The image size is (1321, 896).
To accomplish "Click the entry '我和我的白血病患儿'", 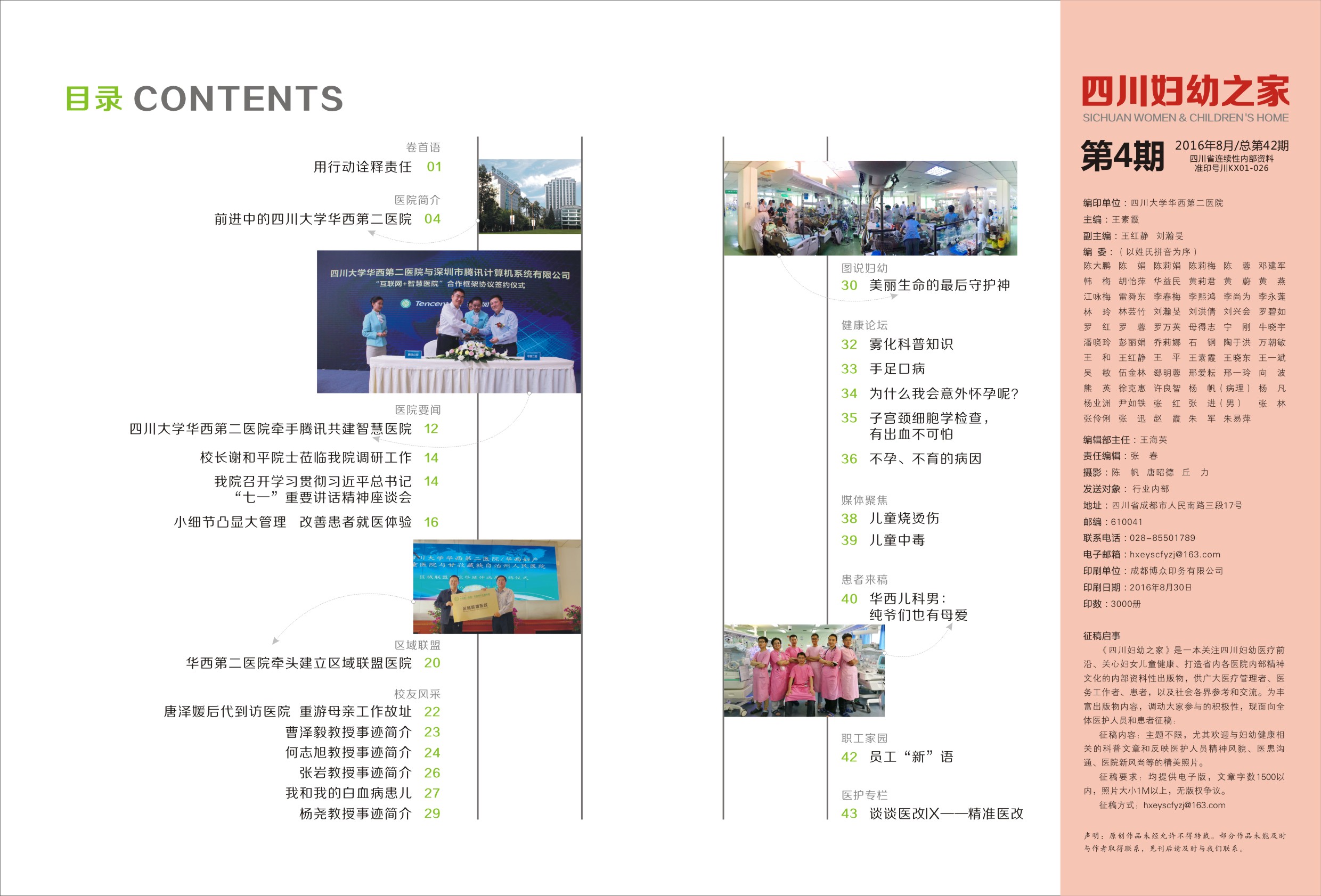I will pos(348,793).
